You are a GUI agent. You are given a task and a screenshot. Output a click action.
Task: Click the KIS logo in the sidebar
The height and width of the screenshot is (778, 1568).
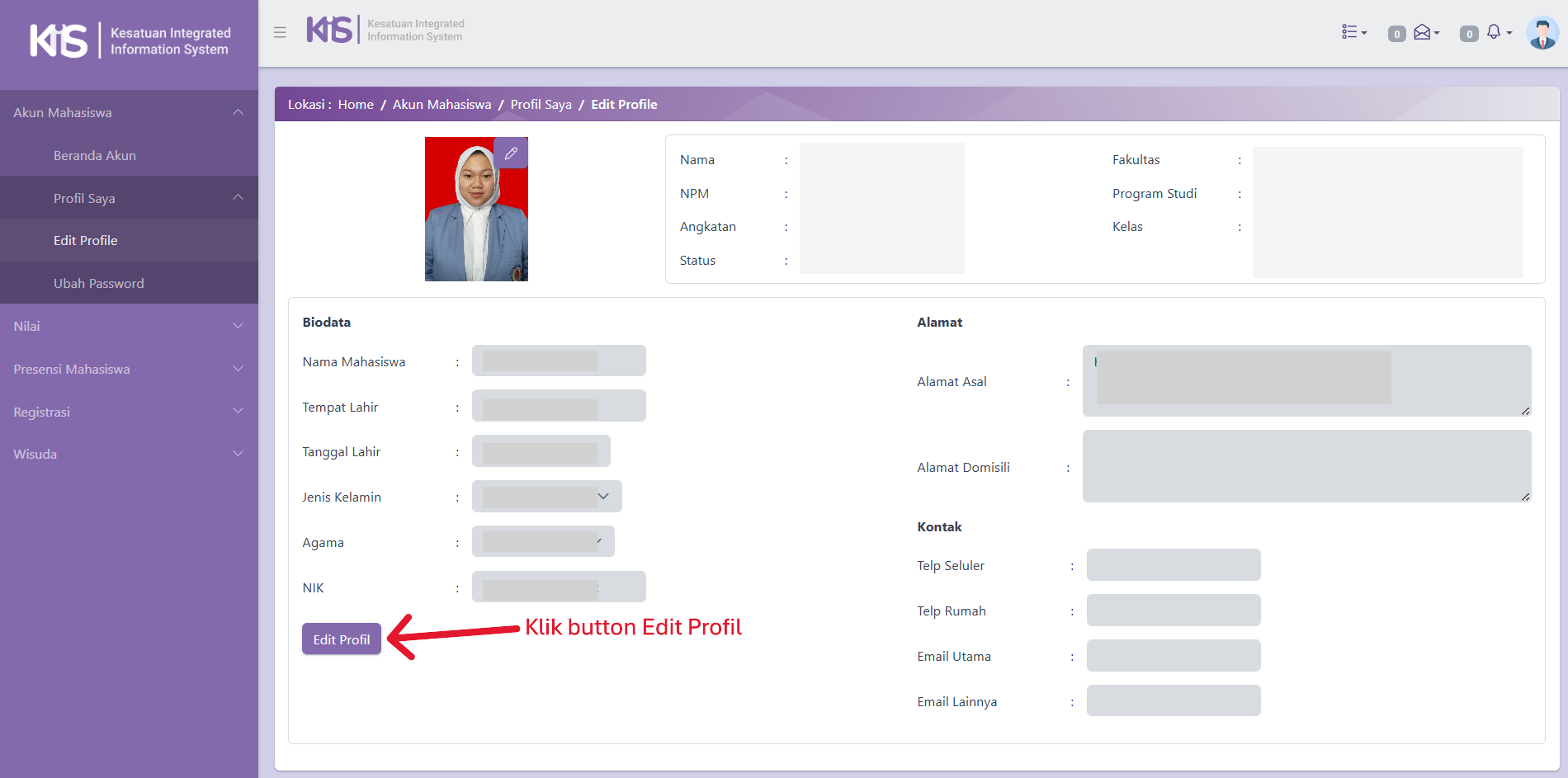coord(59,40)
